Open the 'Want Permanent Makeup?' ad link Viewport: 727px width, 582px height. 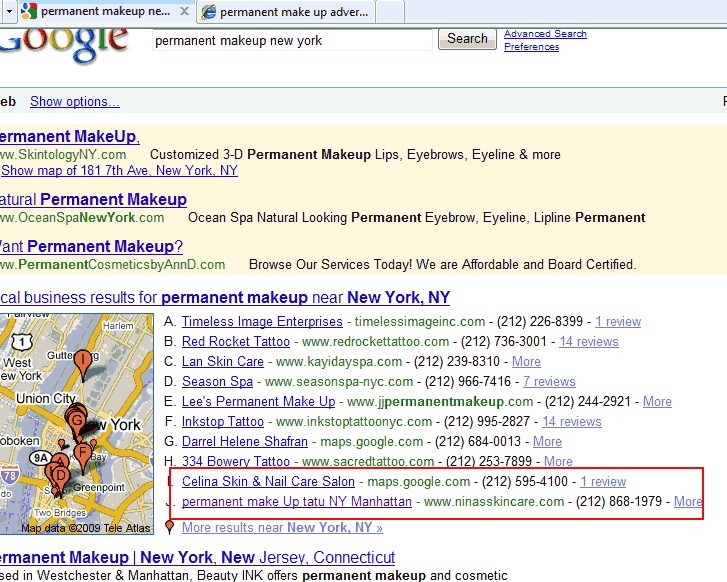pyautogui.click(x=91, y=246)
